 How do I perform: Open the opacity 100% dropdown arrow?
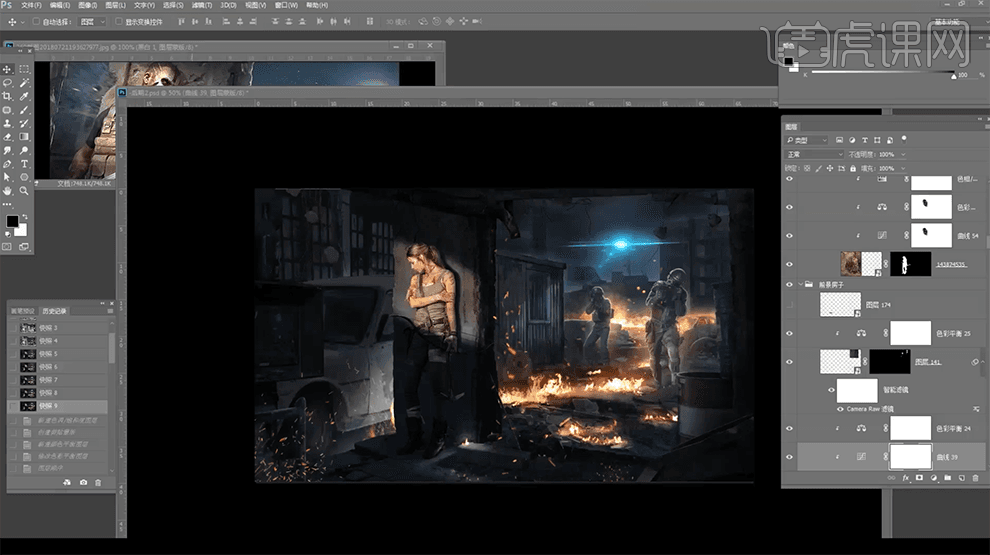pos(903,154)
